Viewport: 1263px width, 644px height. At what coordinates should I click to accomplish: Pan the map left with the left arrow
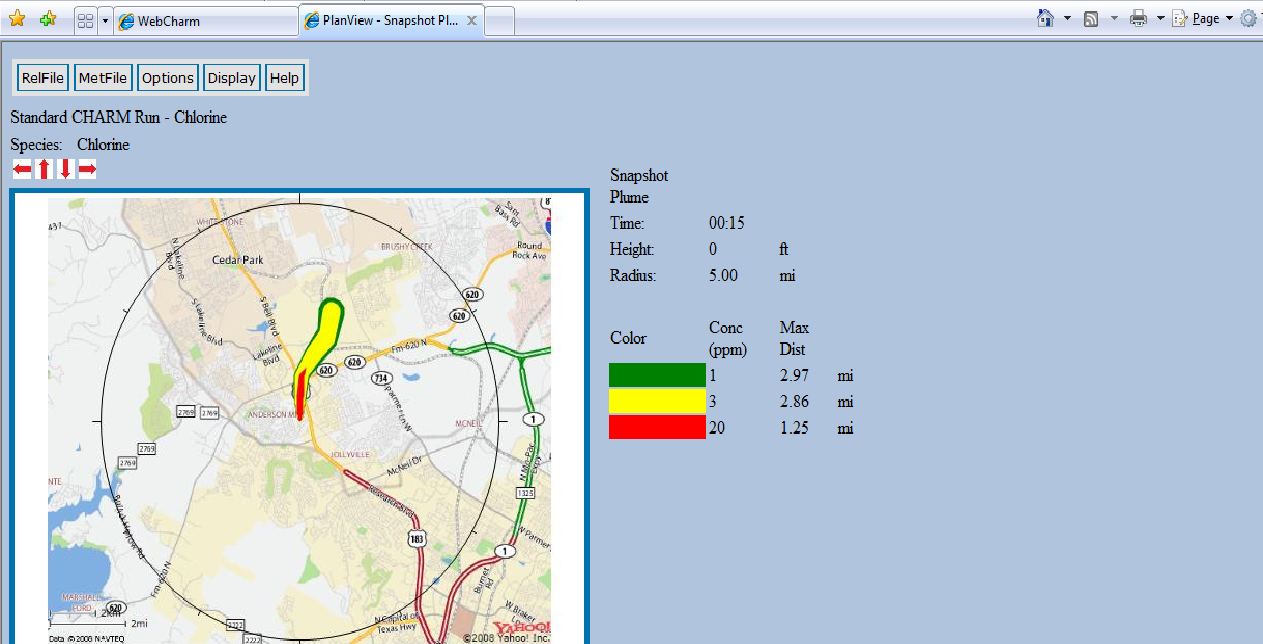[x=22, y=170]
